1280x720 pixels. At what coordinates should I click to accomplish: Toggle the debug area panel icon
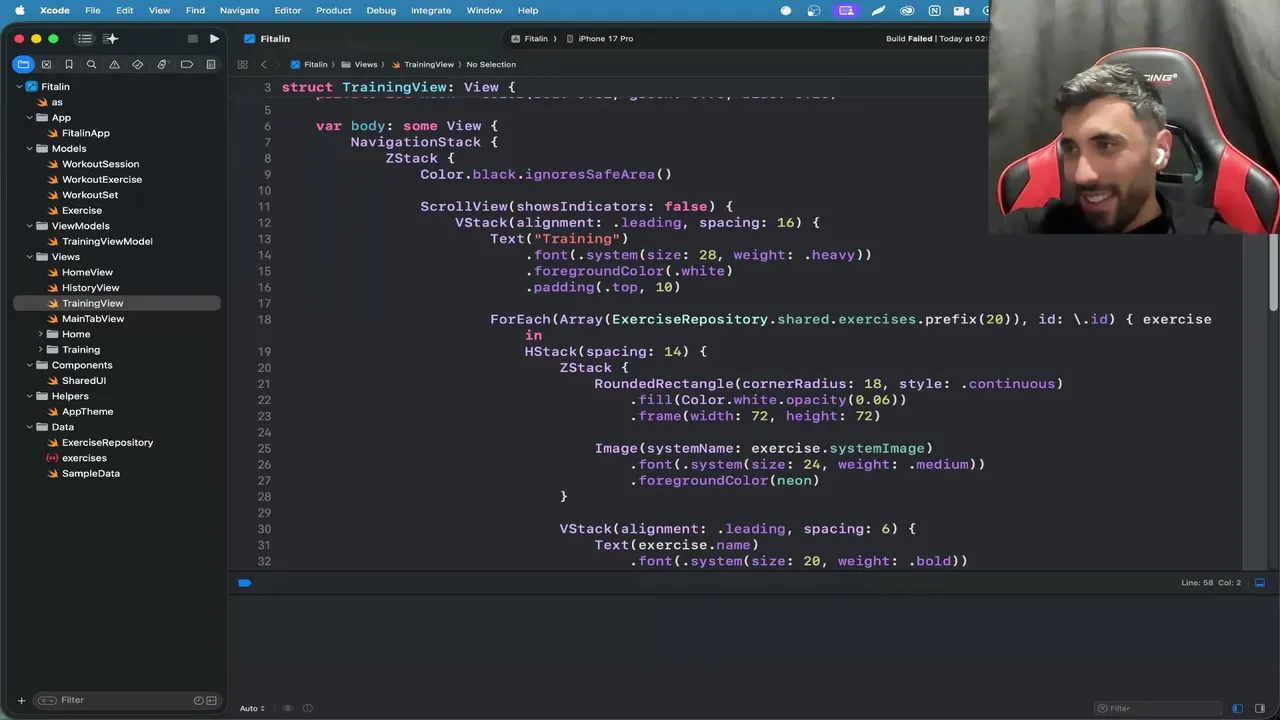pos(1260,583)
